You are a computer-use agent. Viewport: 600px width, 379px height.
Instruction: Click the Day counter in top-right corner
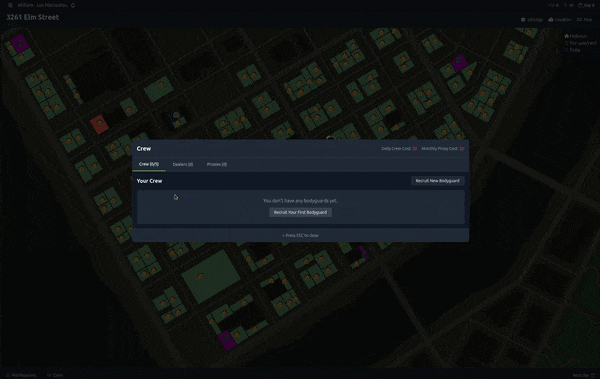(x=586, y=5)
